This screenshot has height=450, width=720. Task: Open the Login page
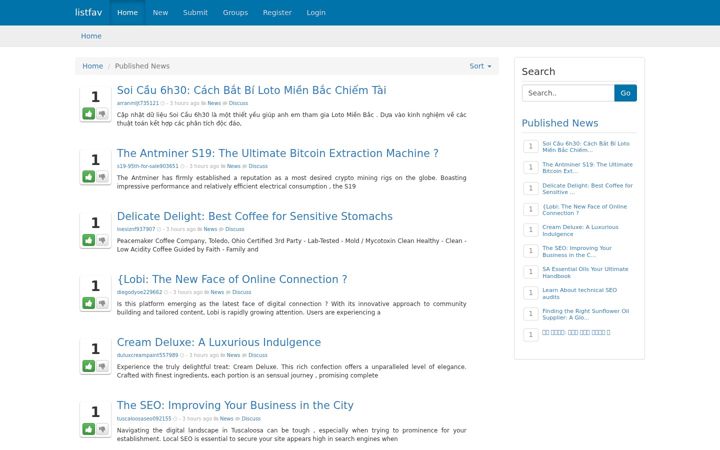[x=316, y=12]
